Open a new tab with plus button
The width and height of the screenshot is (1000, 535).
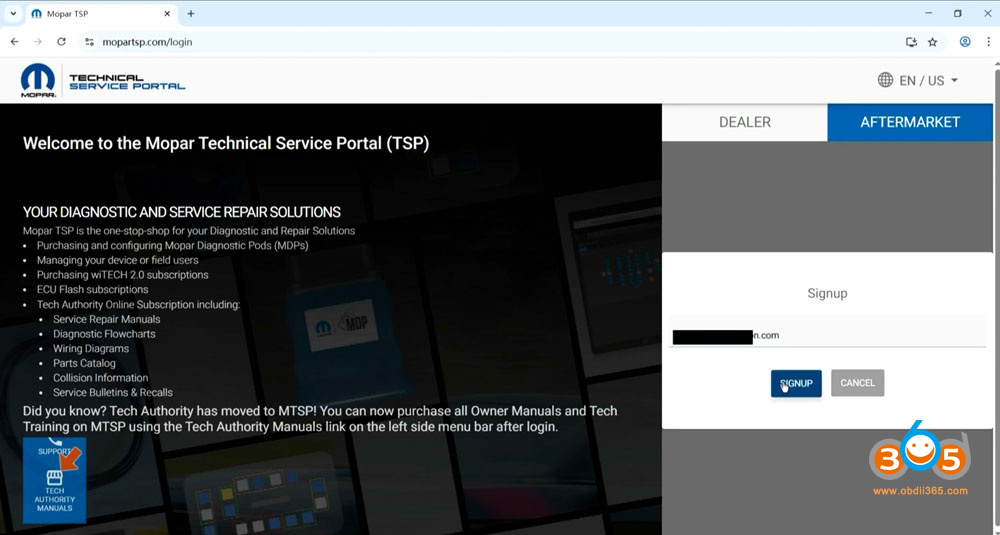click(x=191, y=14)
